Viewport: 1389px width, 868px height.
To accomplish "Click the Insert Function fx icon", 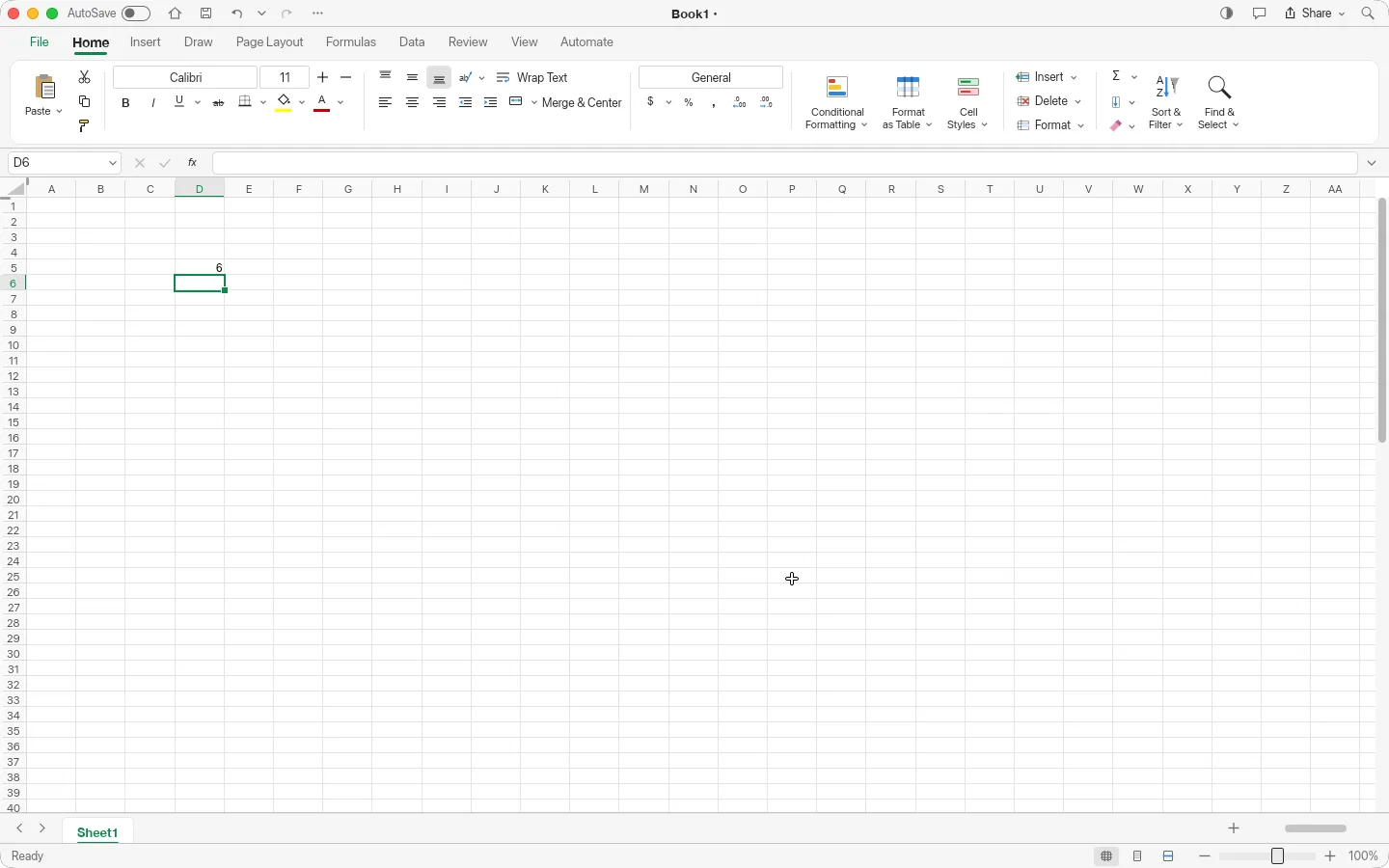I will click(193, 163).
